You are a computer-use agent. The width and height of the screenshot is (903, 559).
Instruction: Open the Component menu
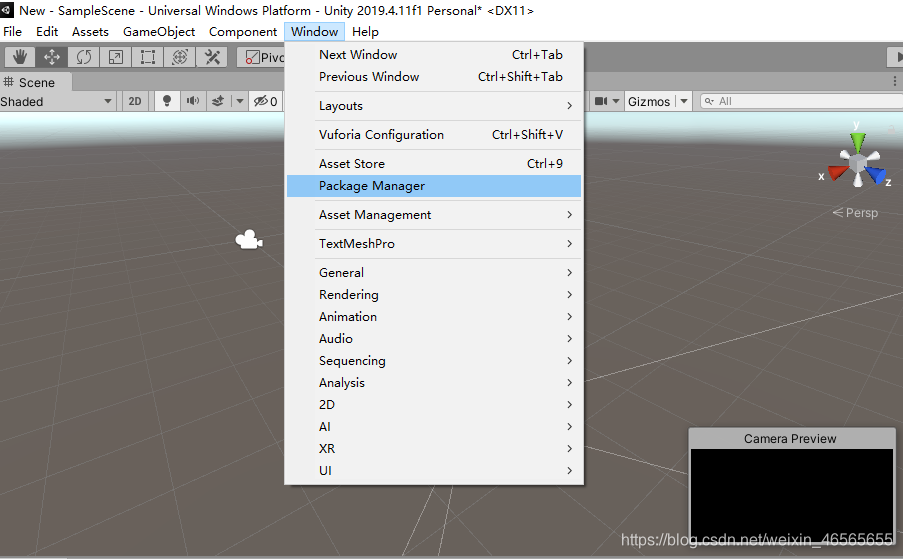coord(242,32)
